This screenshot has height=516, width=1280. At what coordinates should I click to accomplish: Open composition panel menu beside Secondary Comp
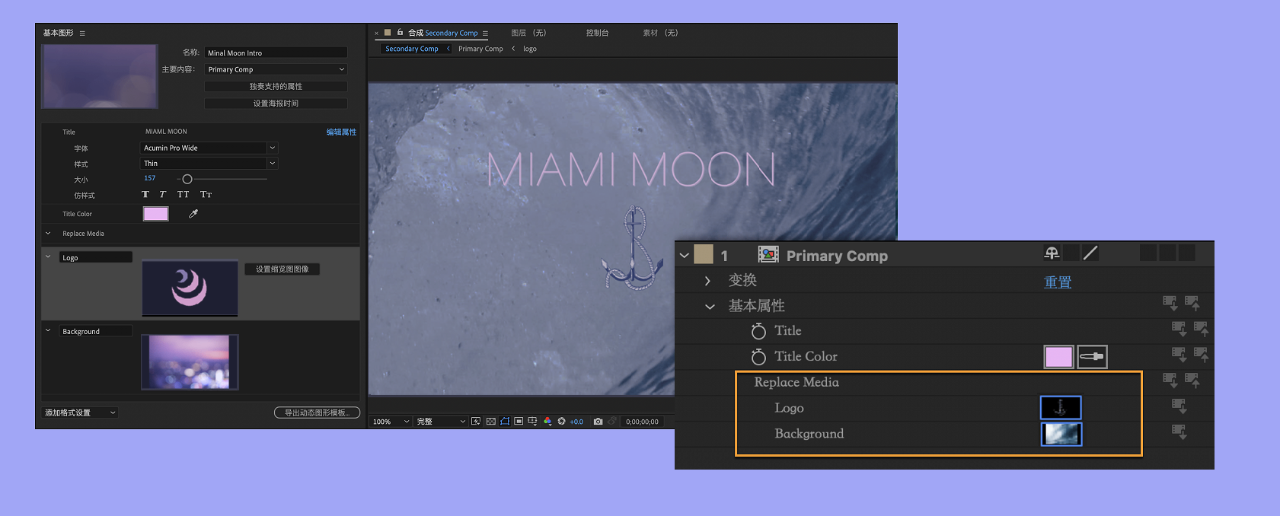point(485,33)
